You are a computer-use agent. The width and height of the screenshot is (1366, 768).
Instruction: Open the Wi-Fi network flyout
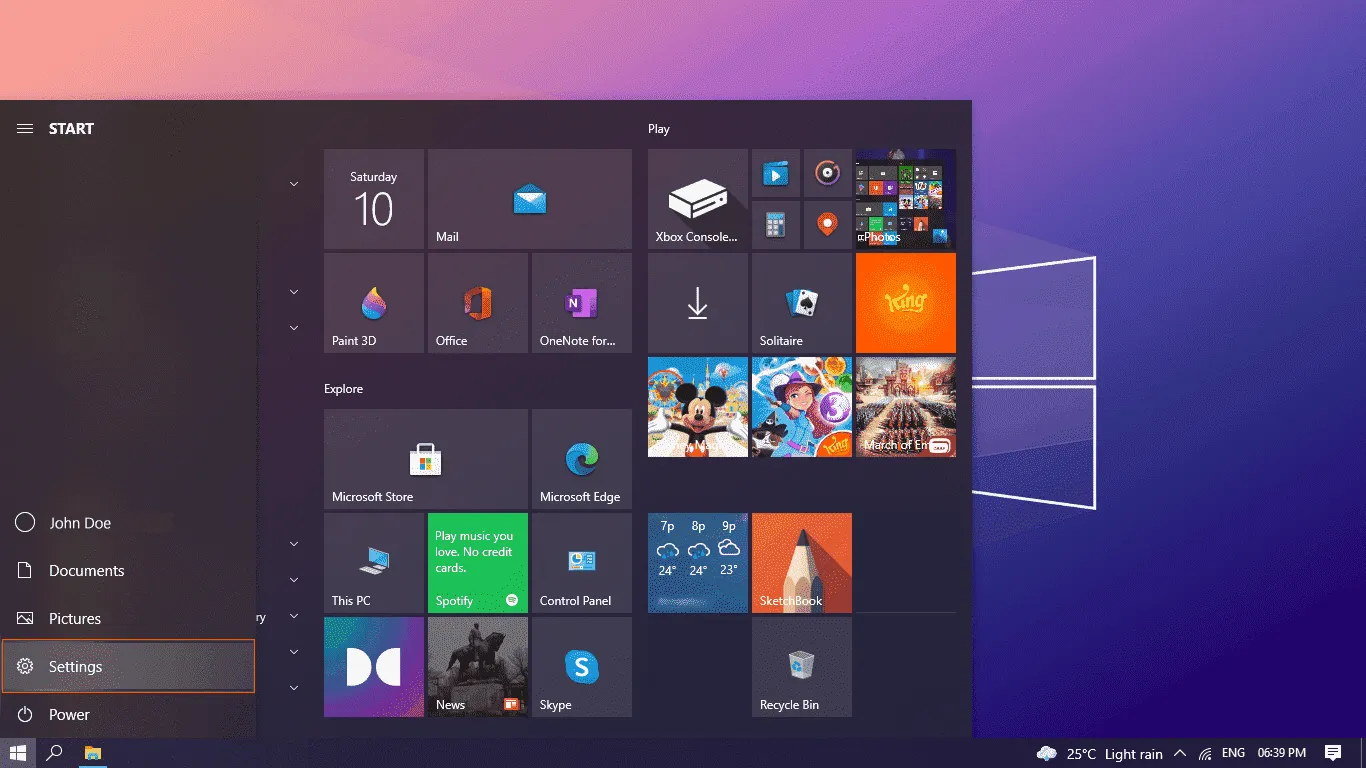[1205, 754]
